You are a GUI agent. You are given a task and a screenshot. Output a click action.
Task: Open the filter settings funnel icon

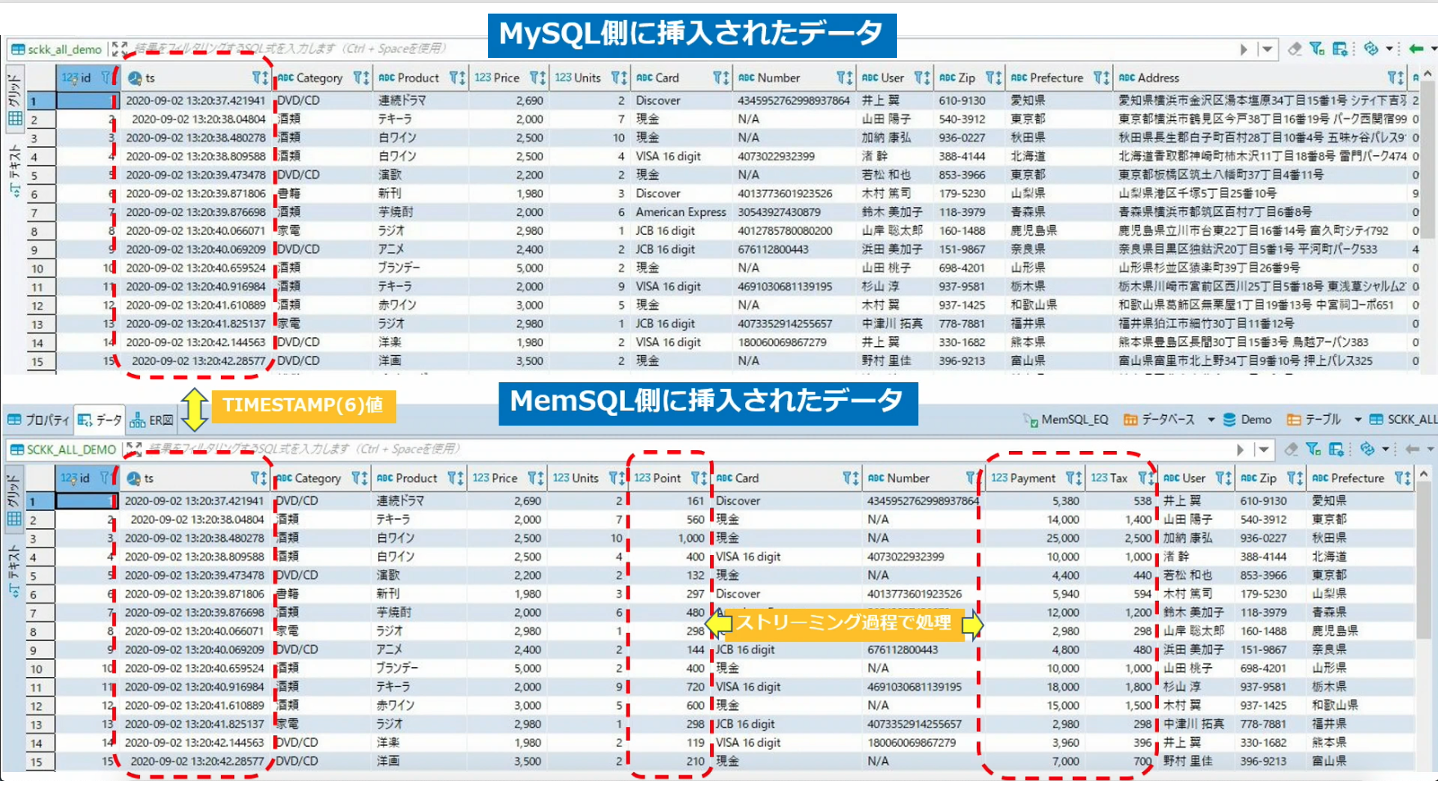1317,48
